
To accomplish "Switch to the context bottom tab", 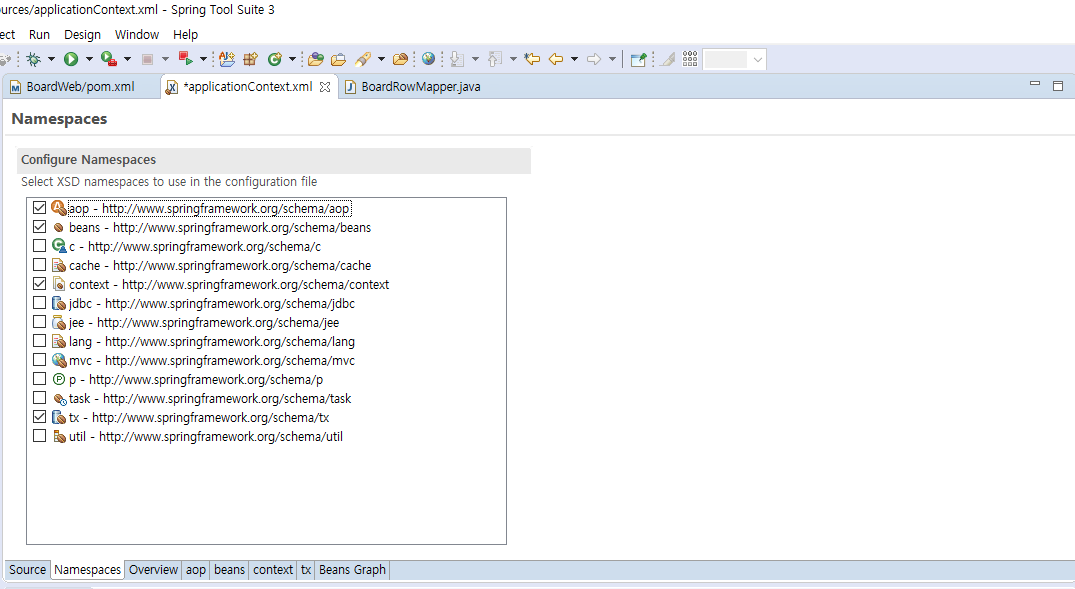I will tap(273, 570).
